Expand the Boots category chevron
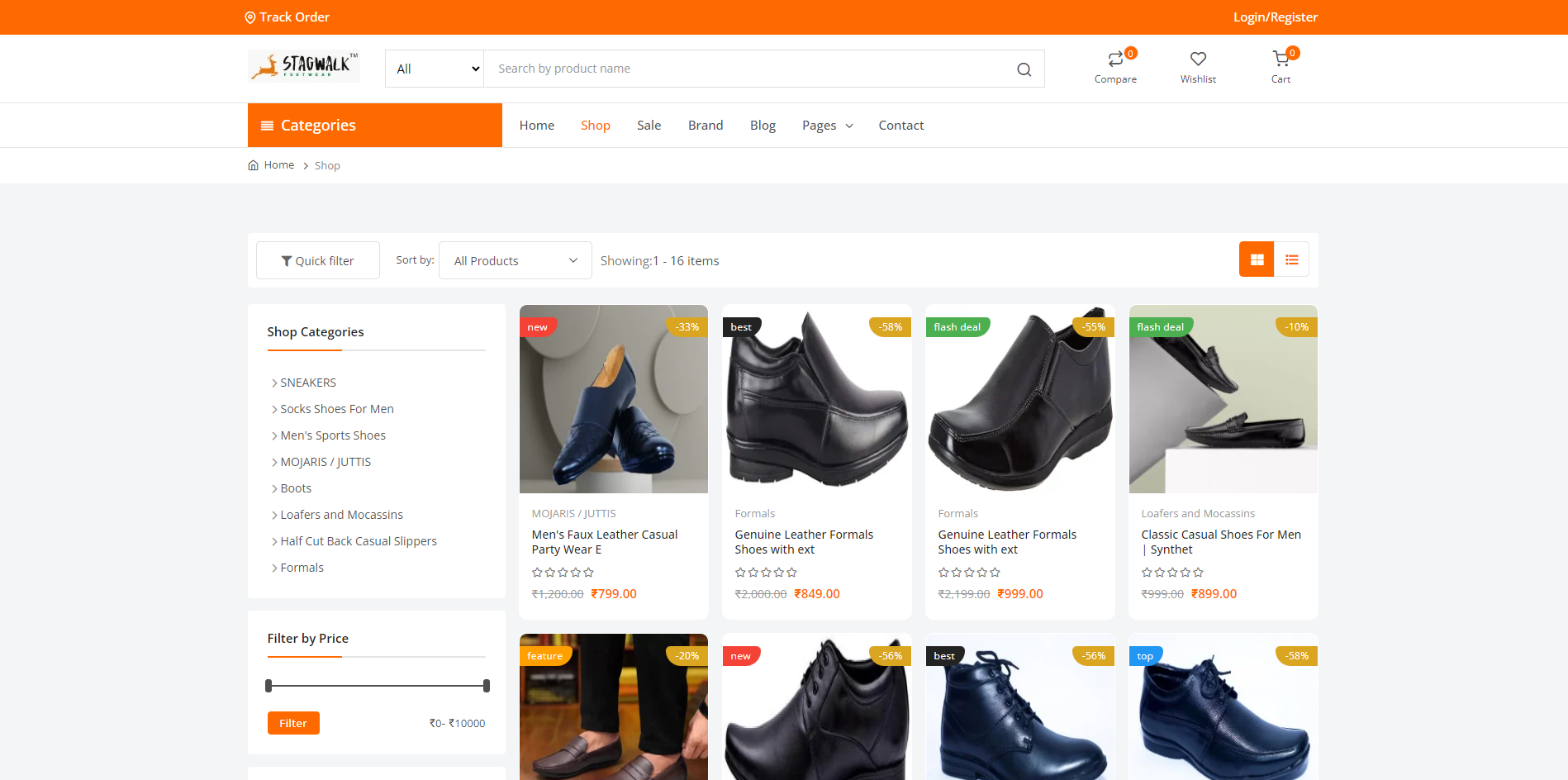The width and height of the screenshot is (1568, 780). pos(274,489)
